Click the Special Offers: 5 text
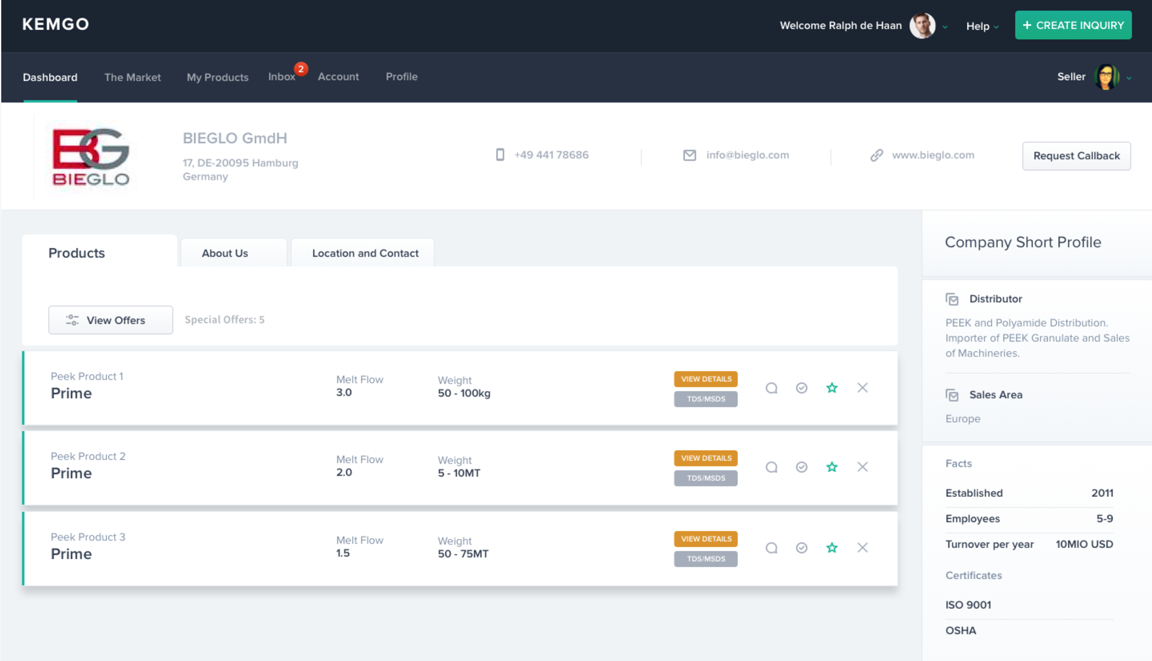 224,319
